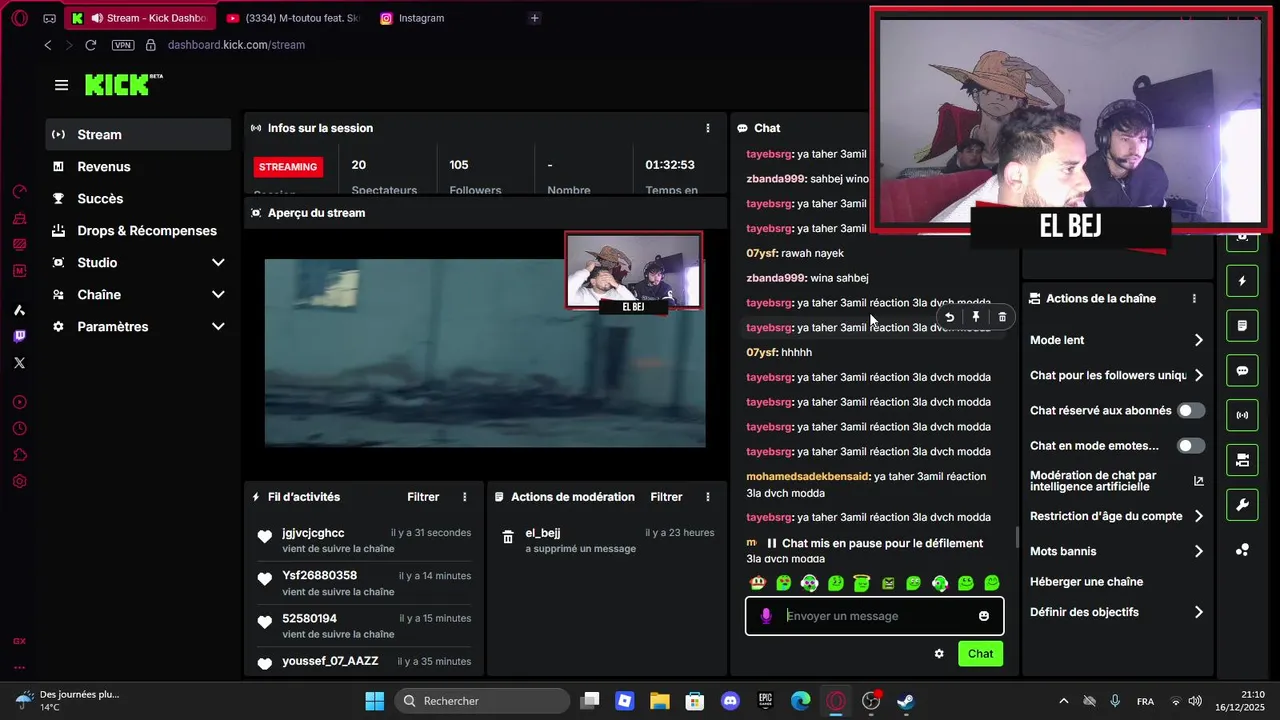Open Chat pour les followers chevron
The image size is (1280, 720).
coord(1199,375)
